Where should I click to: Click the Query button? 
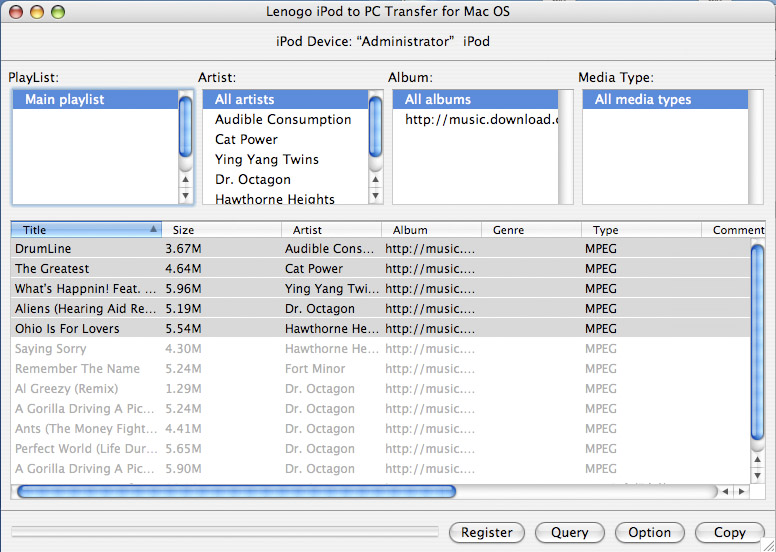(x=570, y=533)
